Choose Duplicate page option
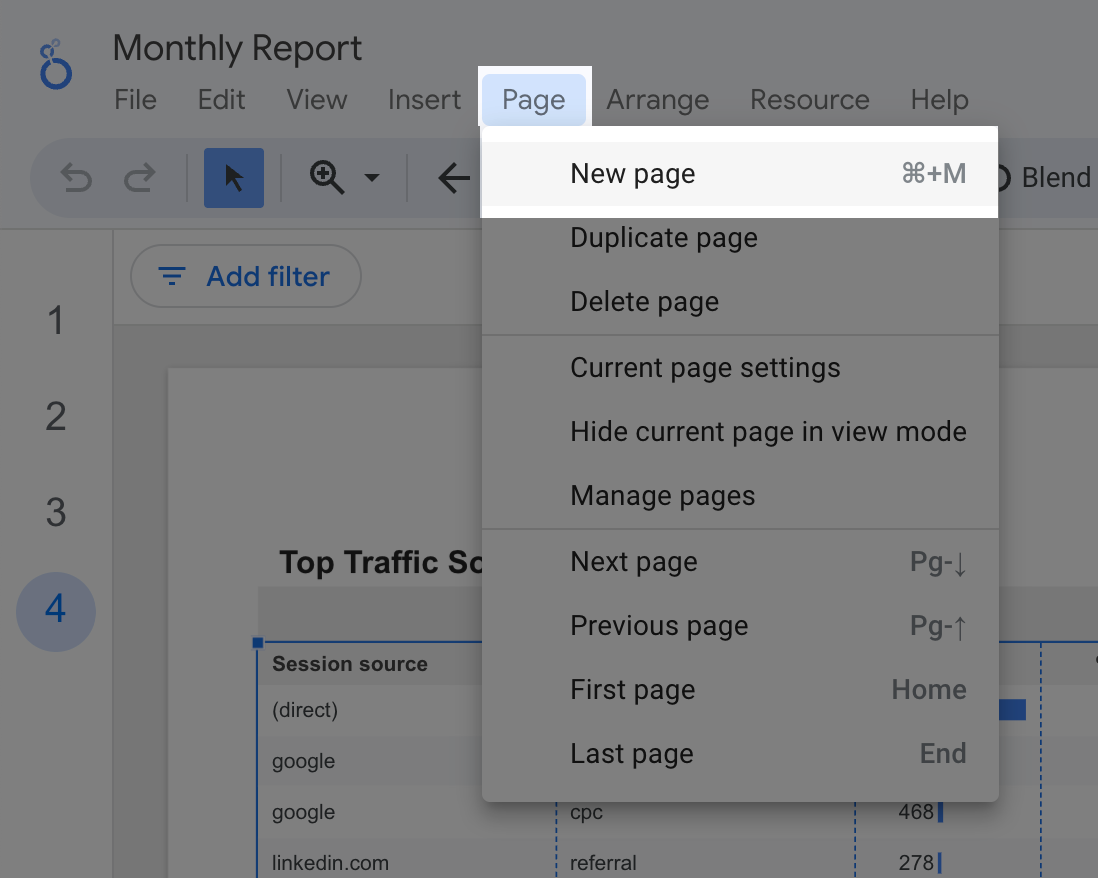Image resolution: width=1098 pixels, height=878 pixels. coord(663,237)
